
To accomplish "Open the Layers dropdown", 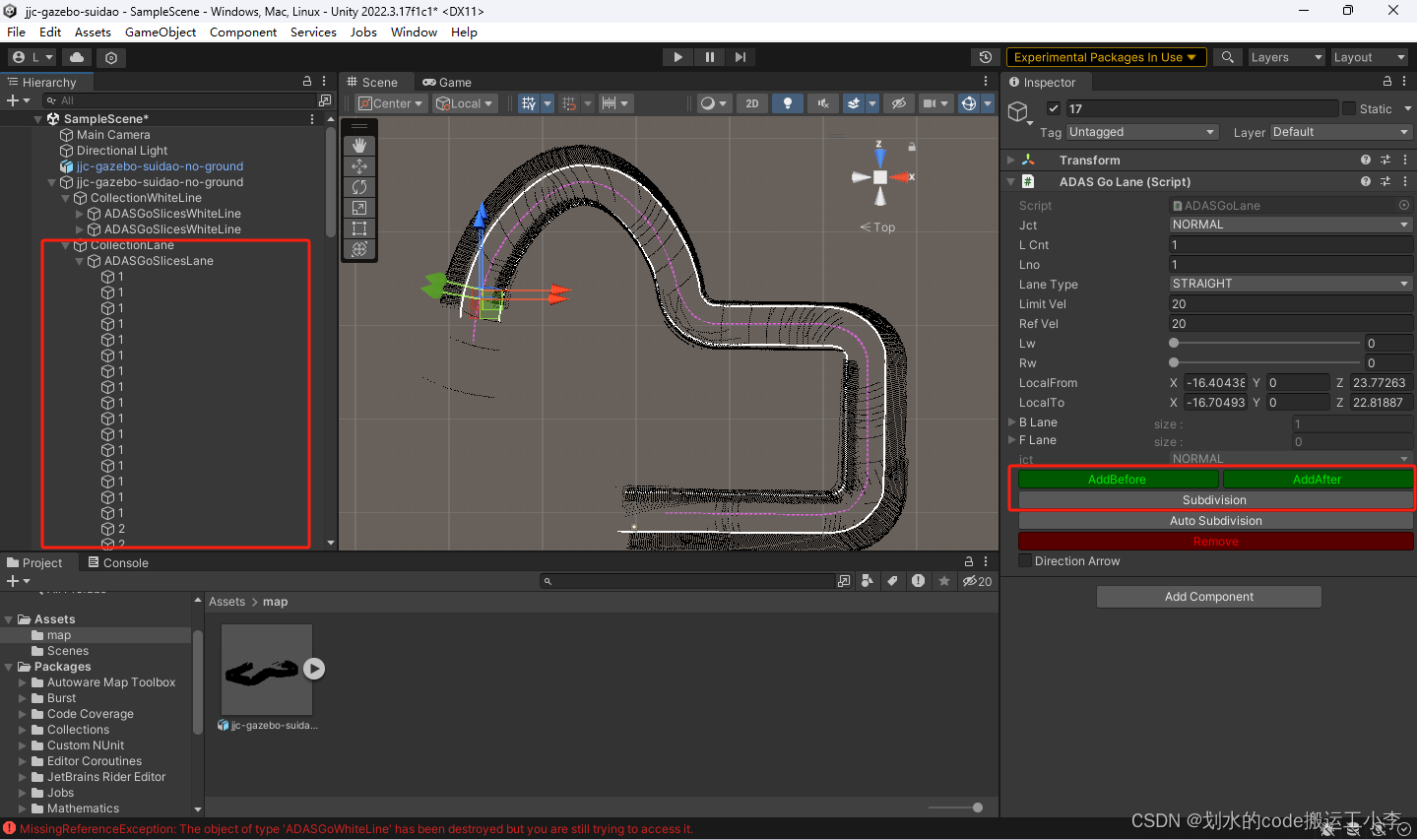I will coord(1285,57).
